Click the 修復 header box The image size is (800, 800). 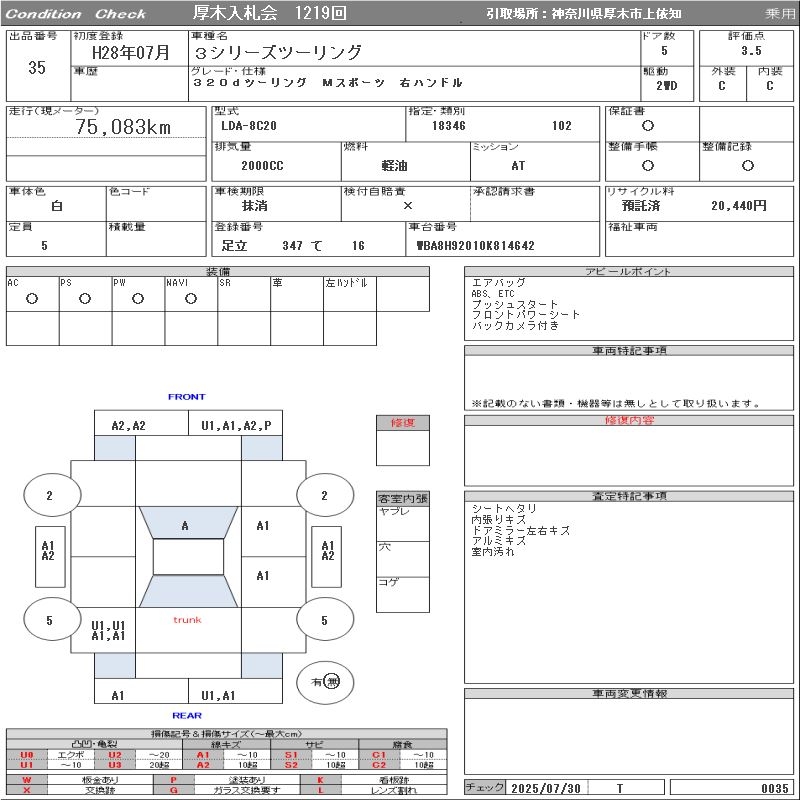(x=403, y=422)
